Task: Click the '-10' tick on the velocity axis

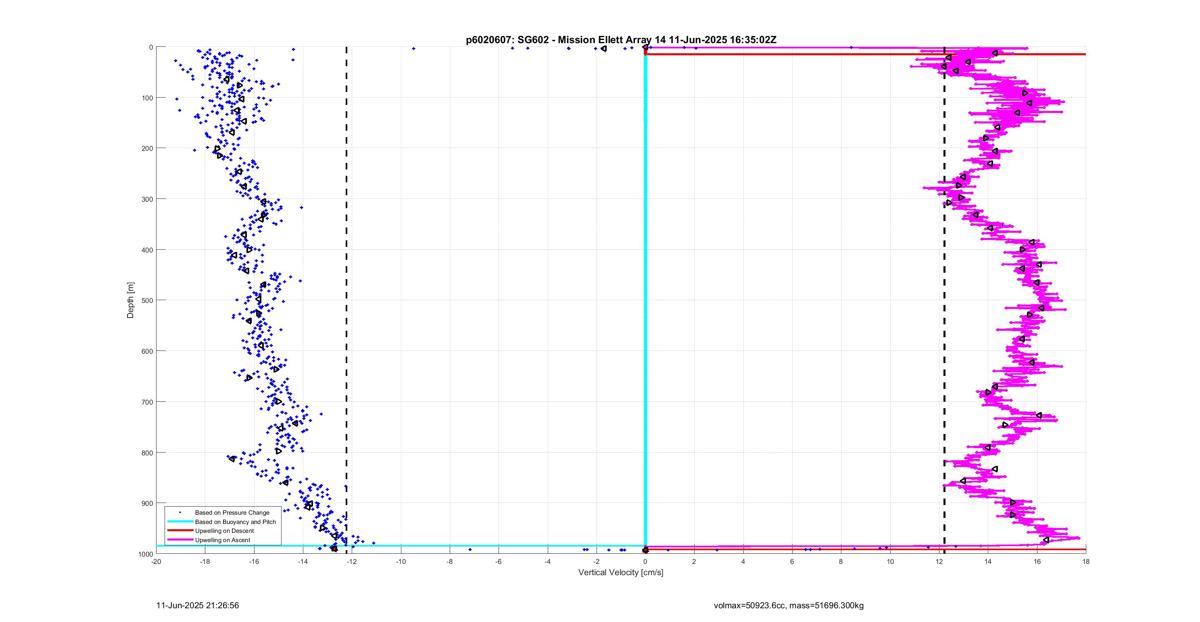Action: pos(401,561)
